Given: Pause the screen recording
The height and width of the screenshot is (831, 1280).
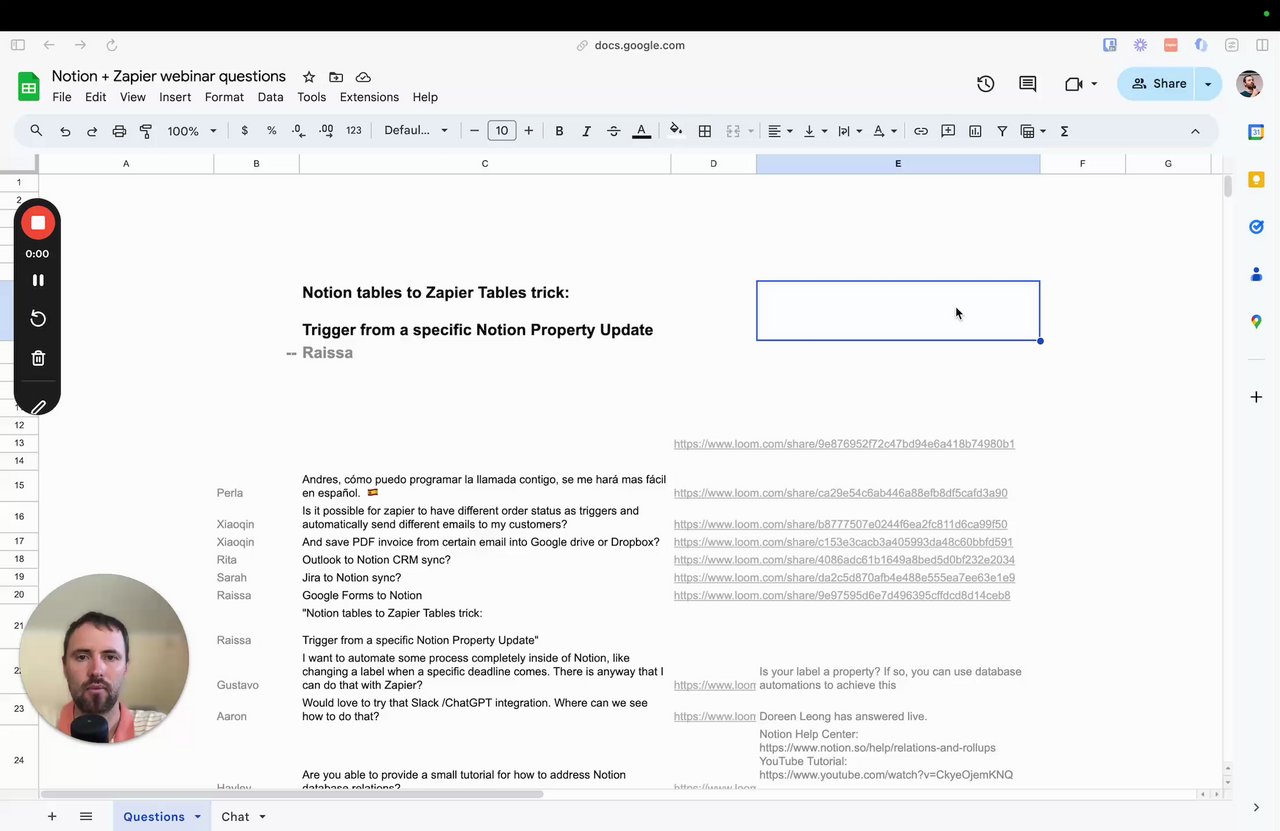Looking at the screenshot, I should (x=38, y=281).
